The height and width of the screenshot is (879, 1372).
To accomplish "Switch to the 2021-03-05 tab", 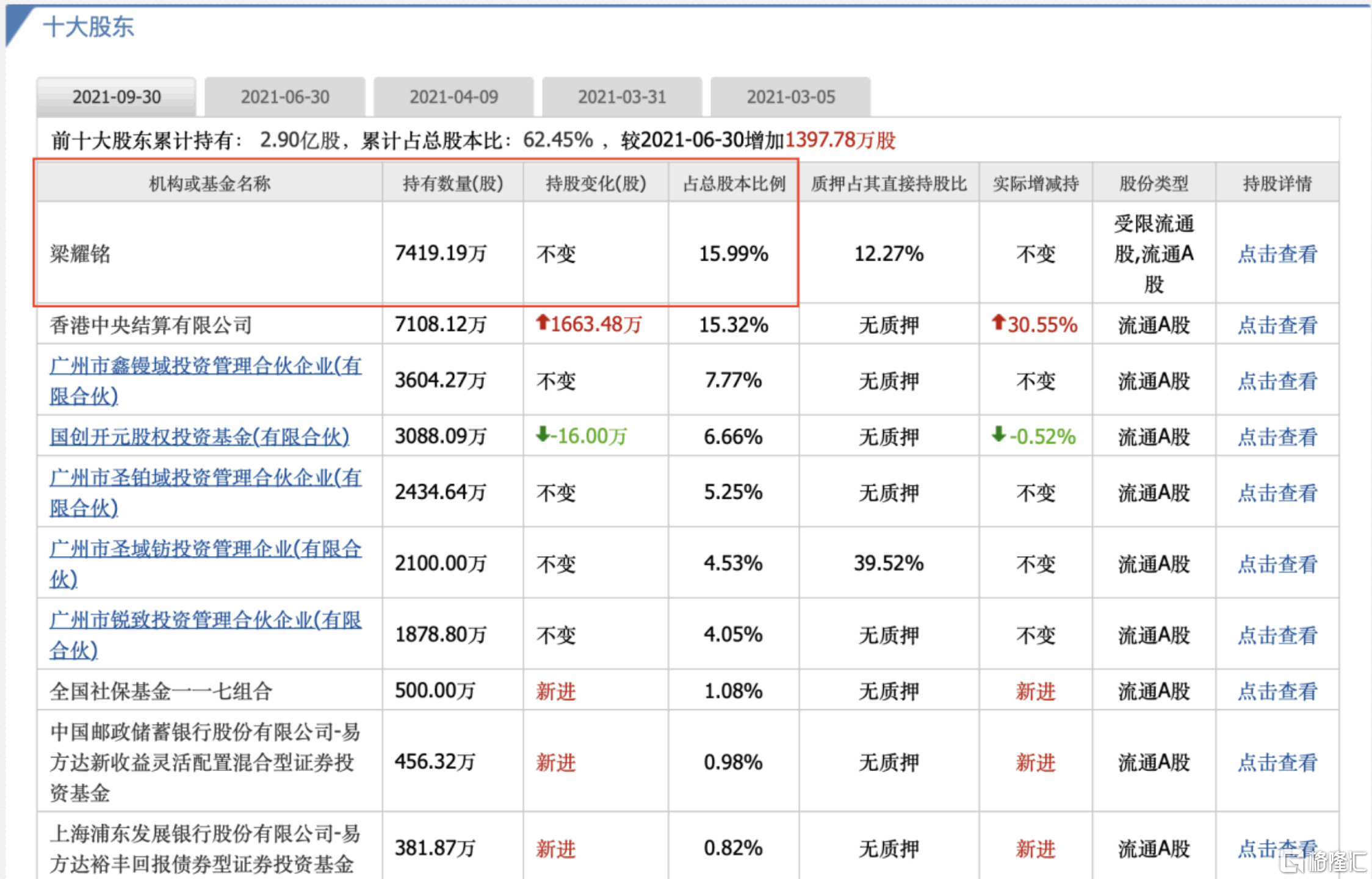I will coord(790,96).
